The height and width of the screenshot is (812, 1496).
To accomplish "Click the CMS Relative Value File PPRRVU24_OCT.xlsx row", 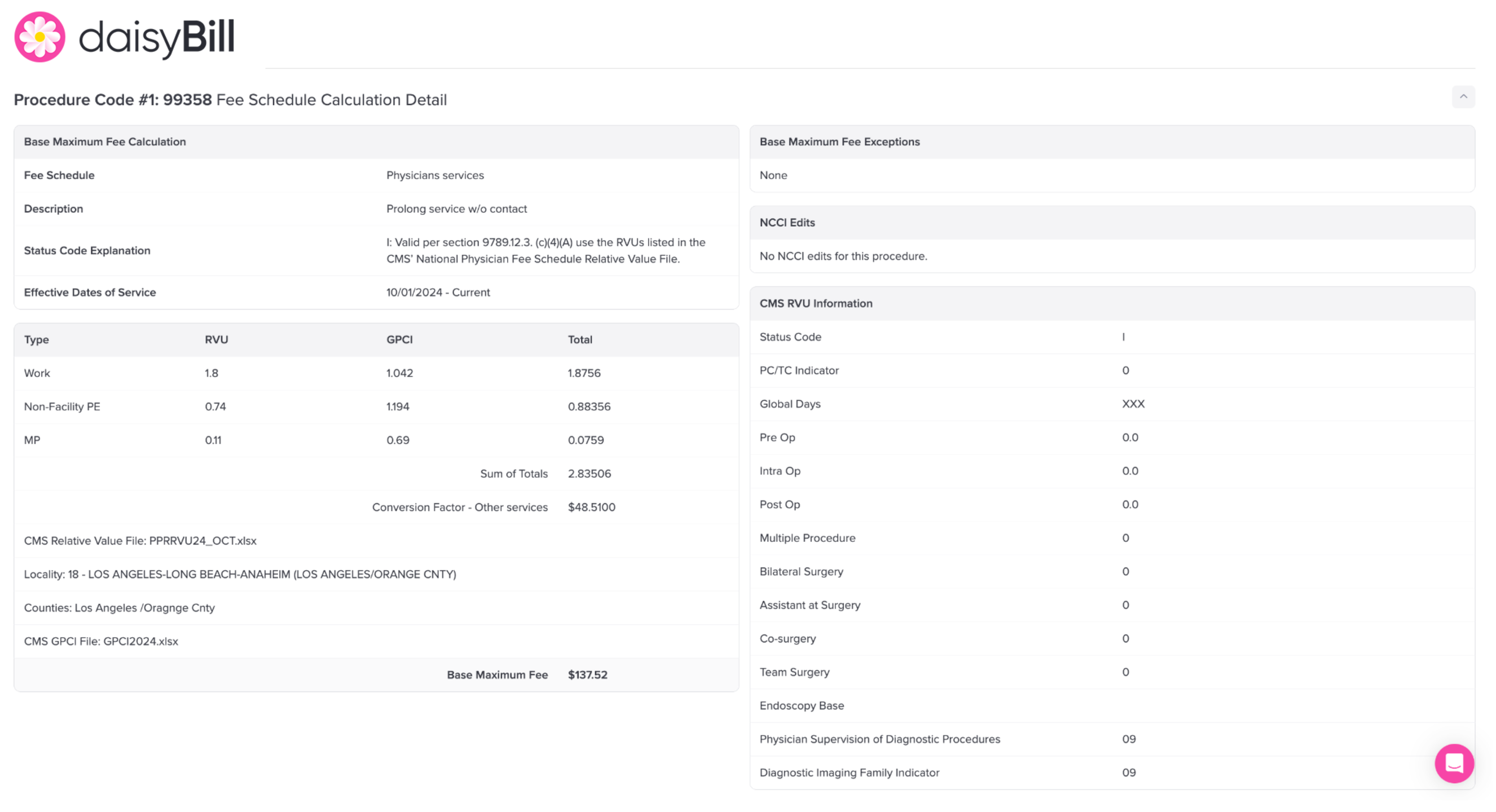I will click(x=140, y=540).
